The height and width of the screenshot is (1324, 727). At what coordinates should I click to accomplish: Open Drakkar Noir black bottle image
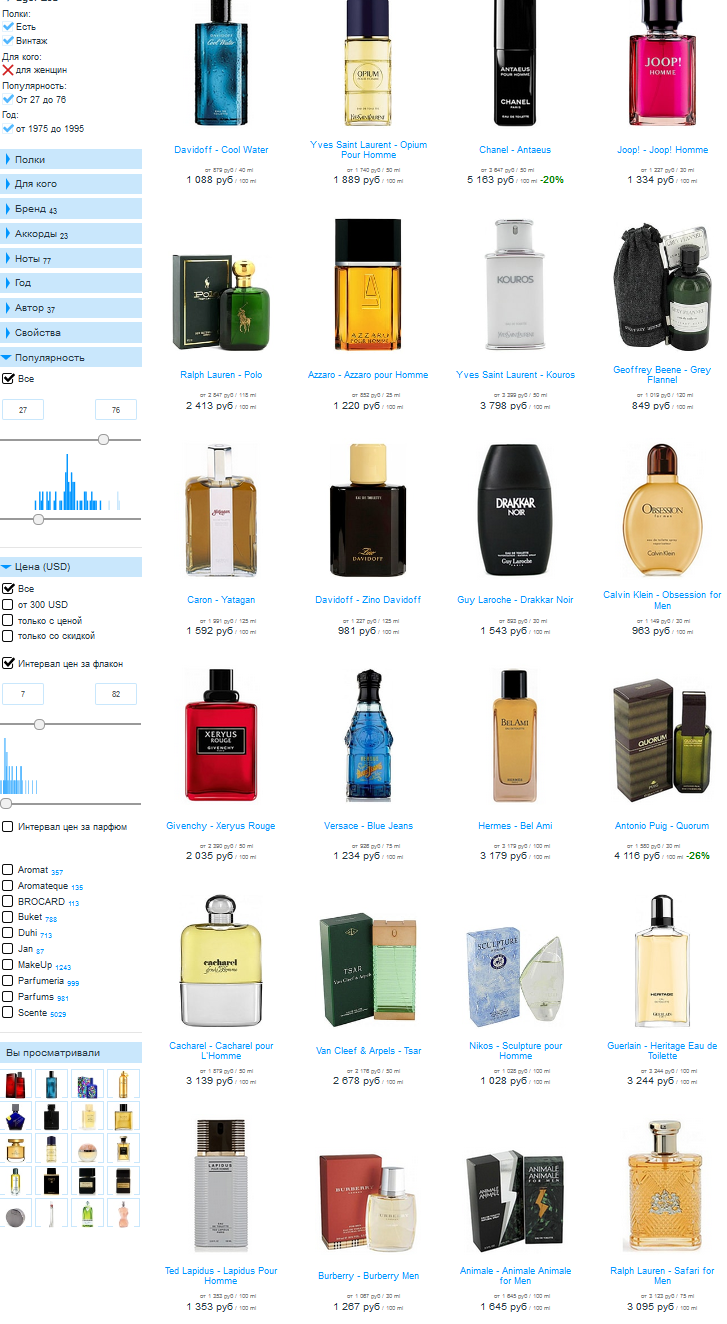point(515,509)
